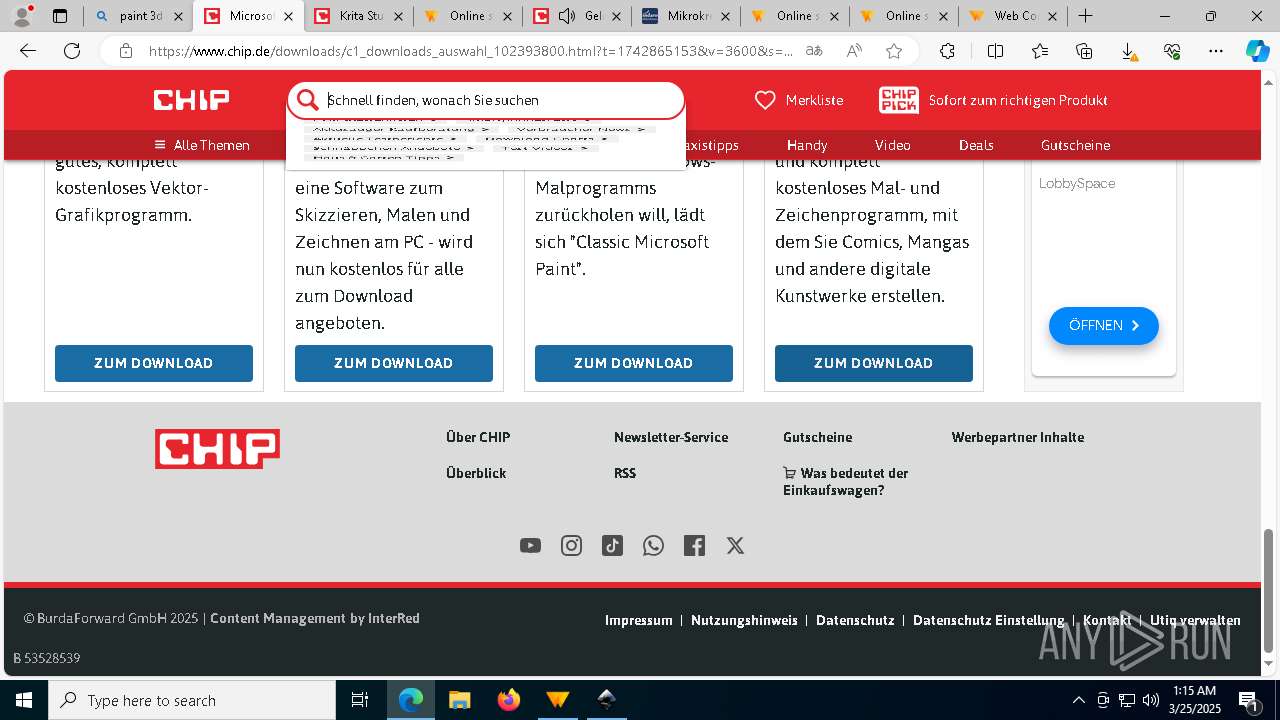Click ZUM DOWNLOAD under Skizzieren software card

394,363
